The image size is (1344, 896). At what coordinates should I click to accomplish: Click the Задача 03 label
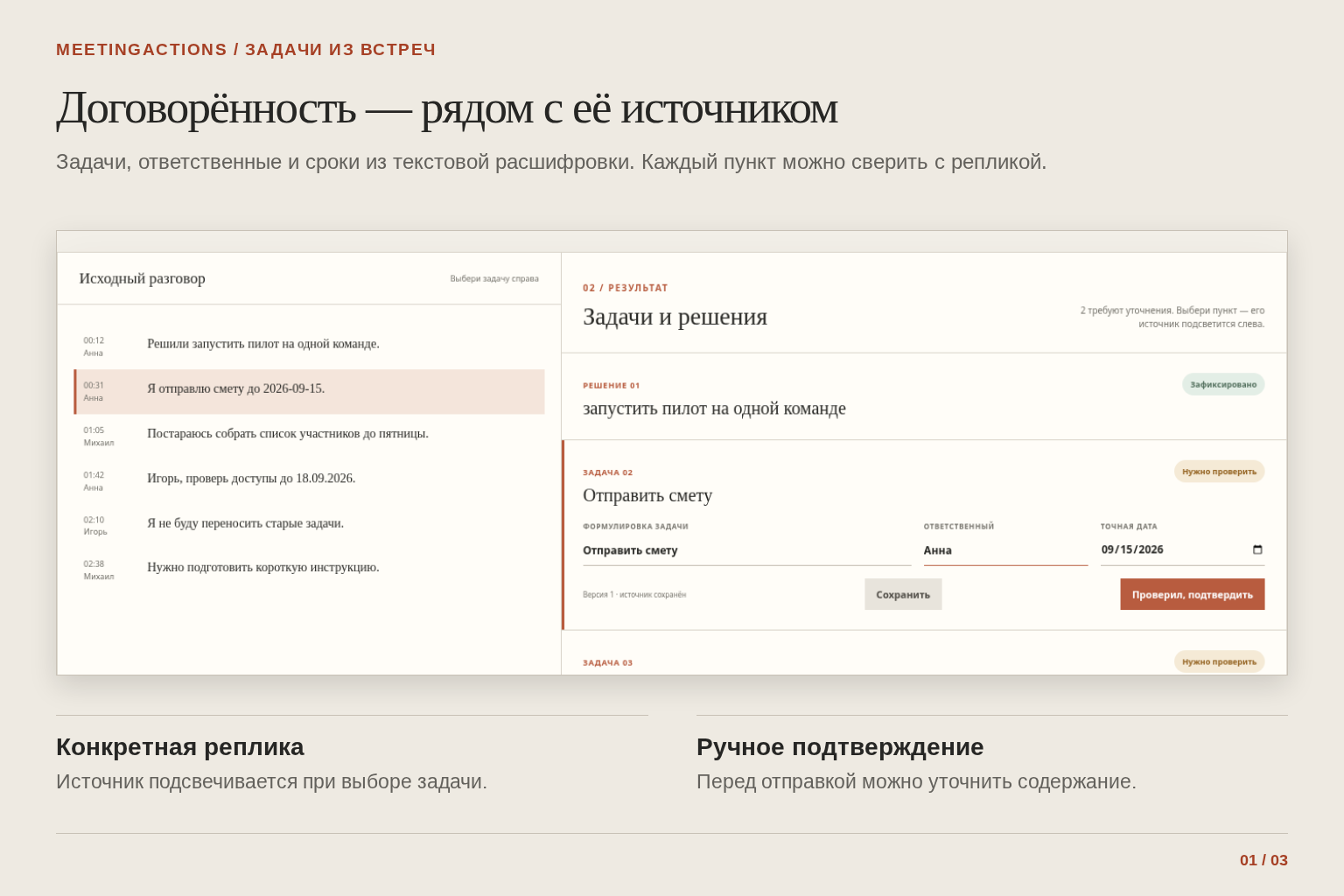coord(607,662)
